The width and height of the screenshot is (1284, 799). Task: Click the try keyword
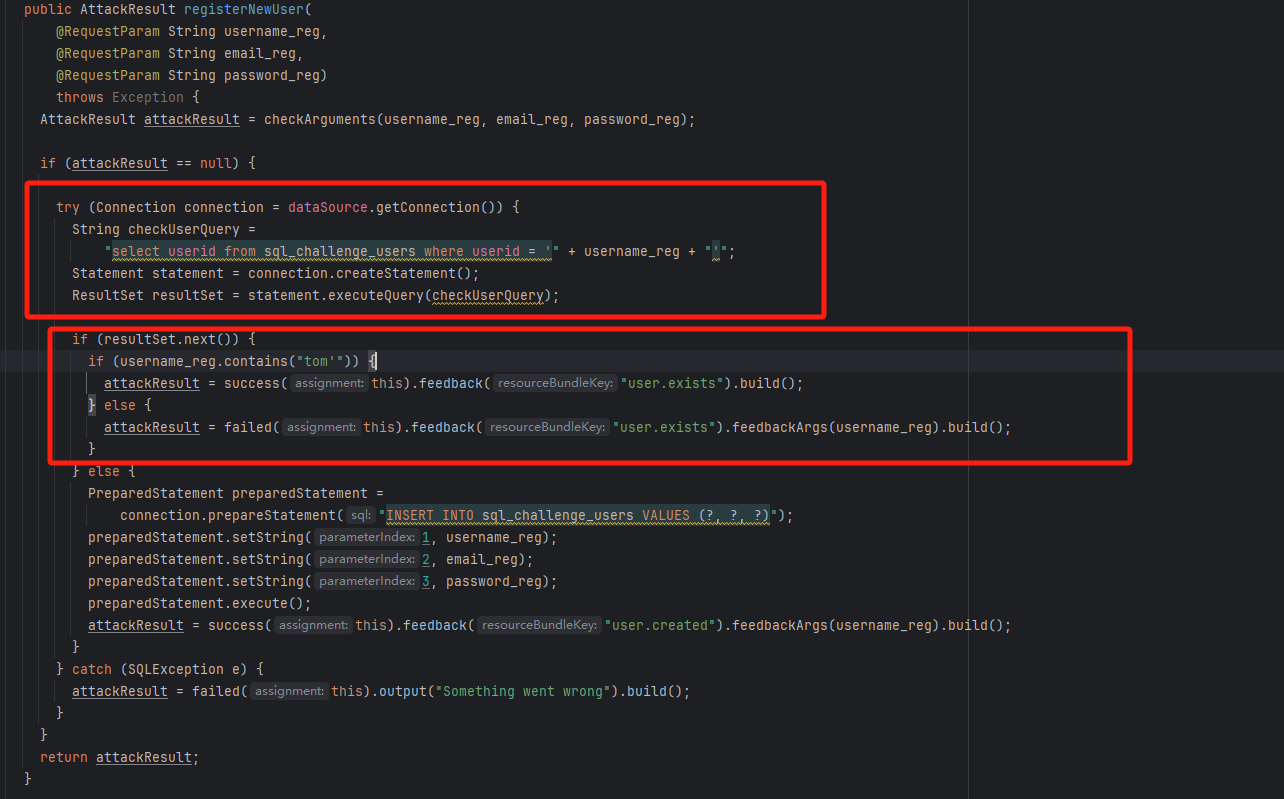(68, 207)
